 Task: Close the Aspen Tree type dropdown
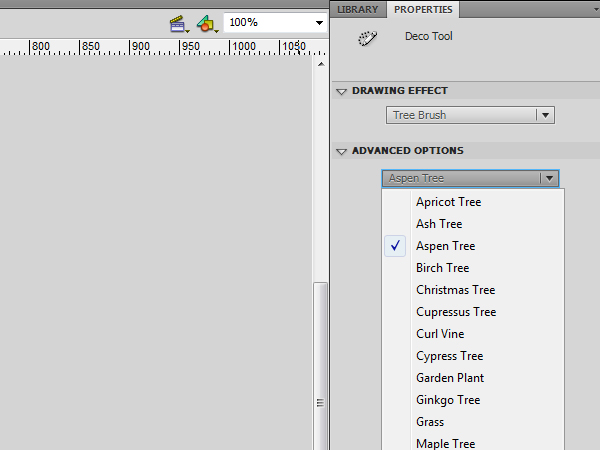pos(470,178)
